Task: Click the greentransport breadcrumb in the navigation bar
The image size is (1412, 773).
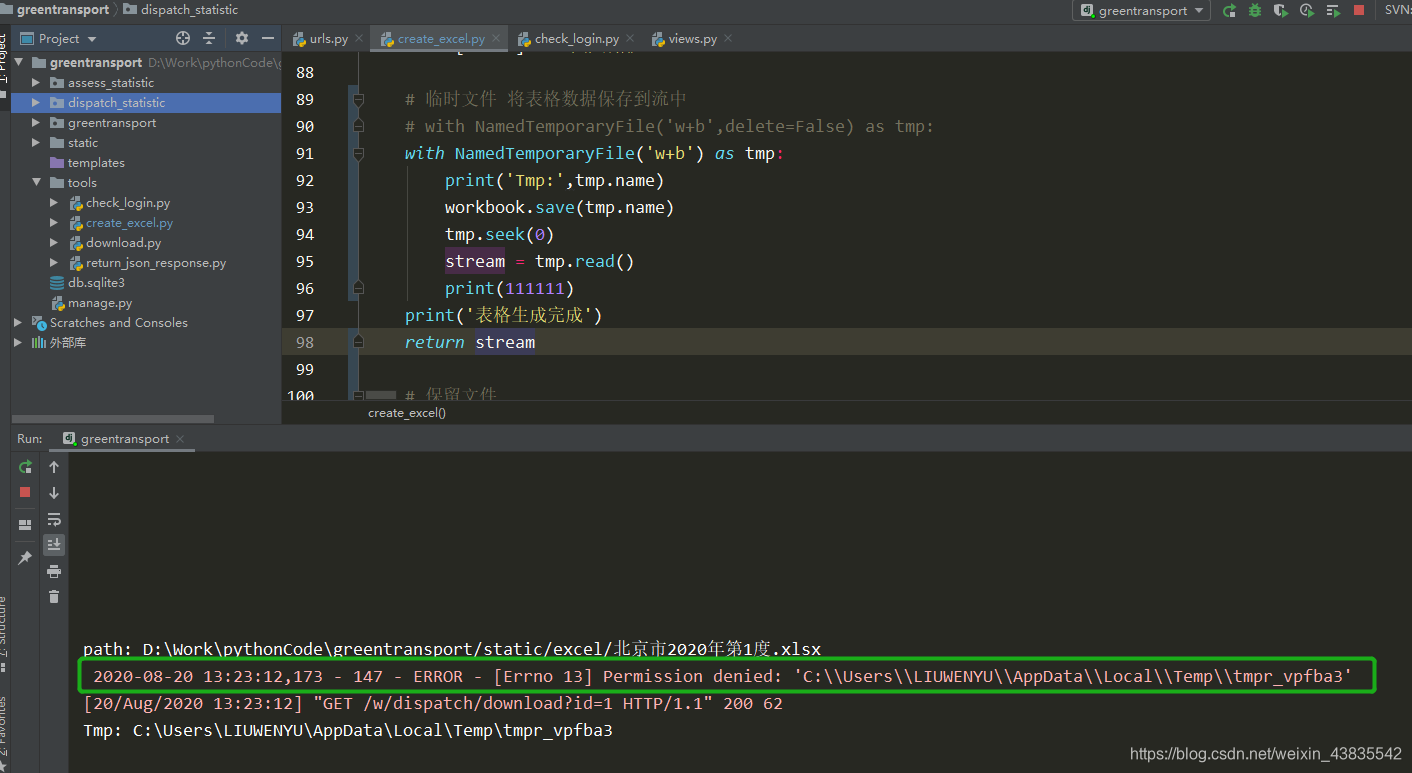Action: coord(62,9)
